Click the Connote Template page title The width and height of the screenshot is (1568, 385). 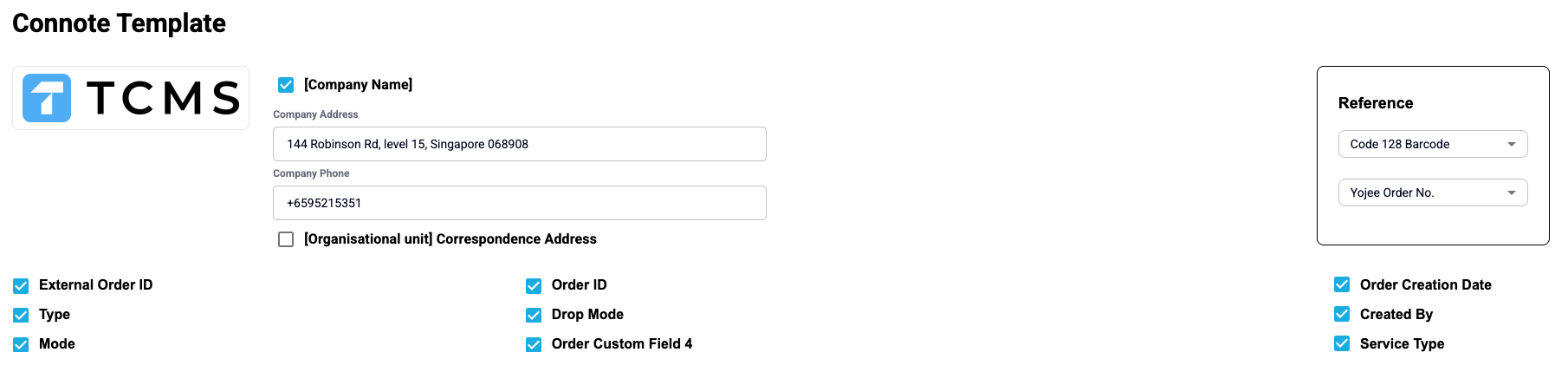click(119, 23)
